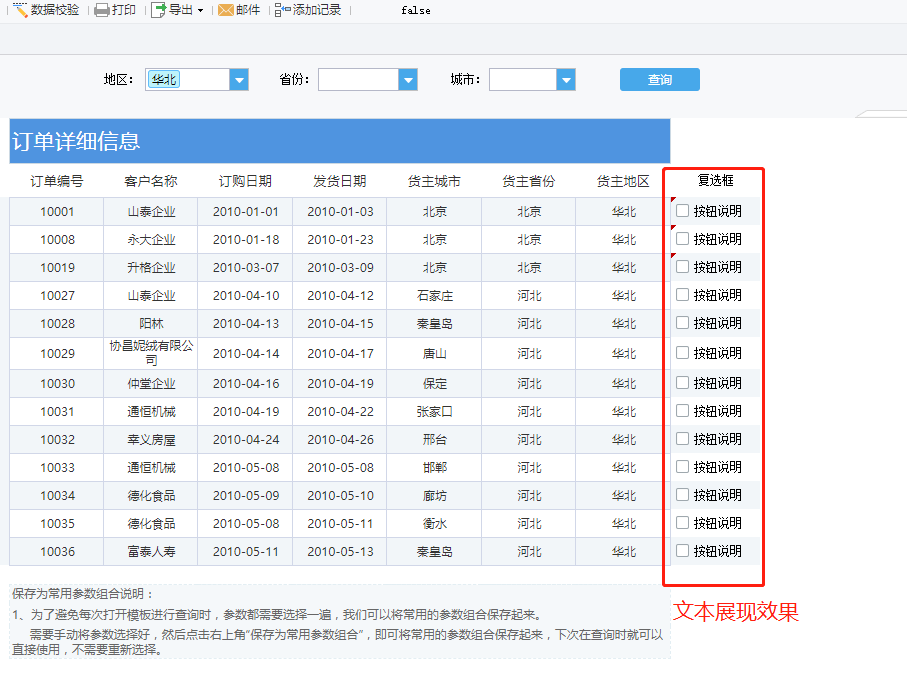Toggle the checkbox in row 10028
Image resolution: width=907 pixels, height=694 pixels.
(683, 322)
